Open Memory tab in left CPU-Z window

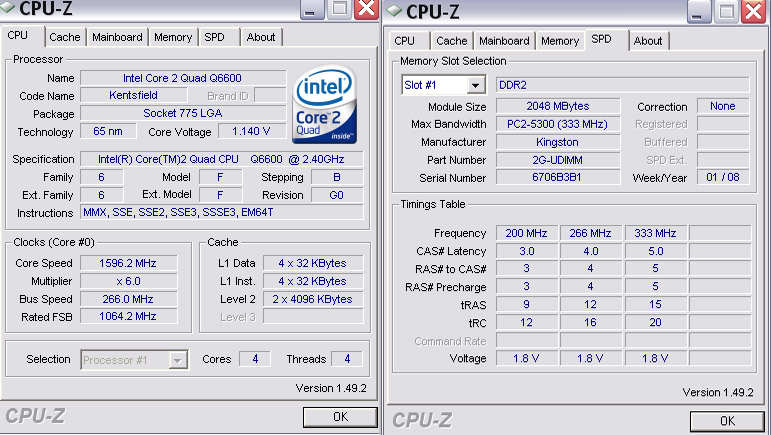pyautogui.click(x=173, y=37)
